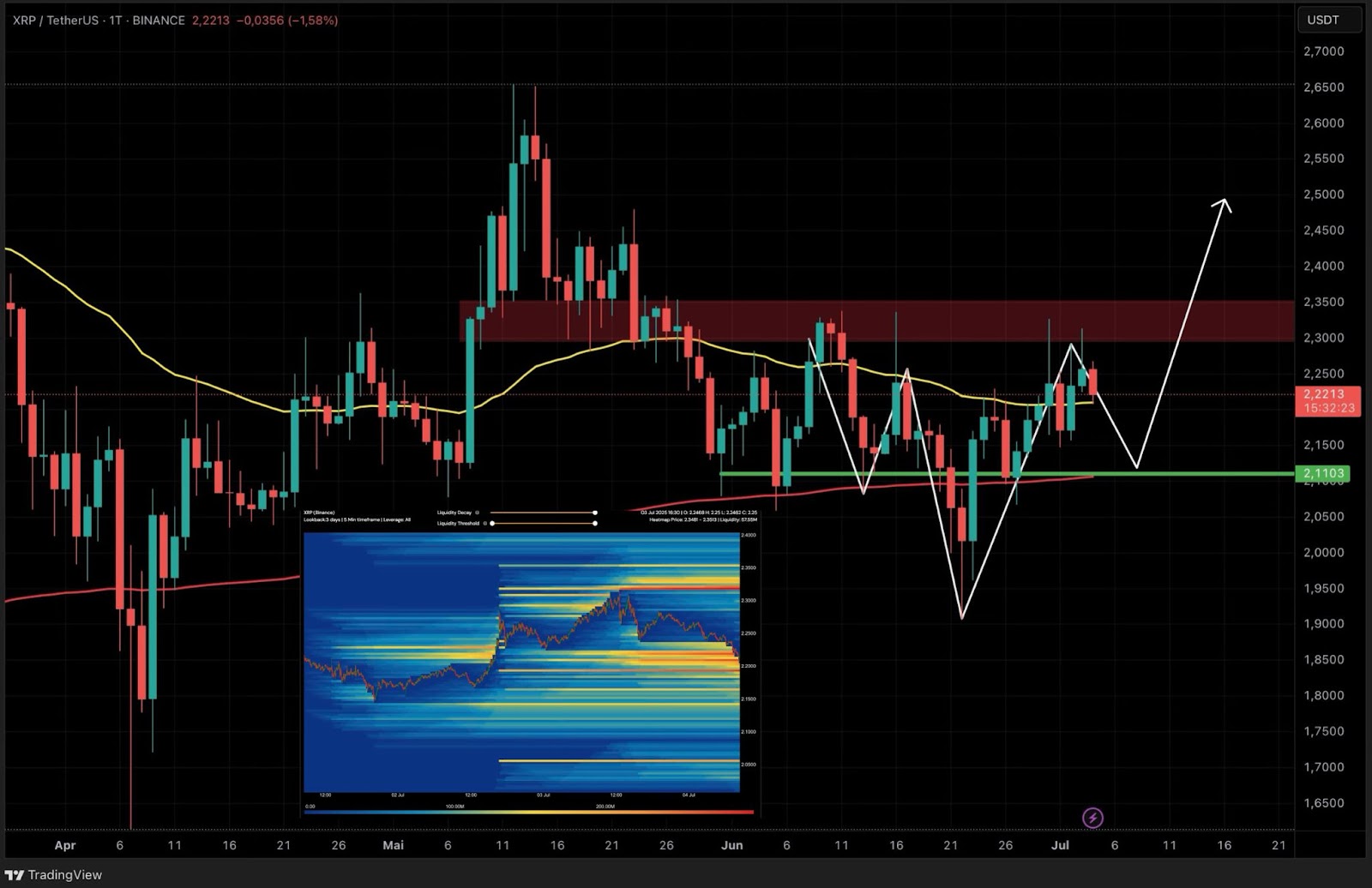Viewport: 1372px width, 888px height.
Task: Click the 2,6500 price axis label
Action: pos(1323,87)
